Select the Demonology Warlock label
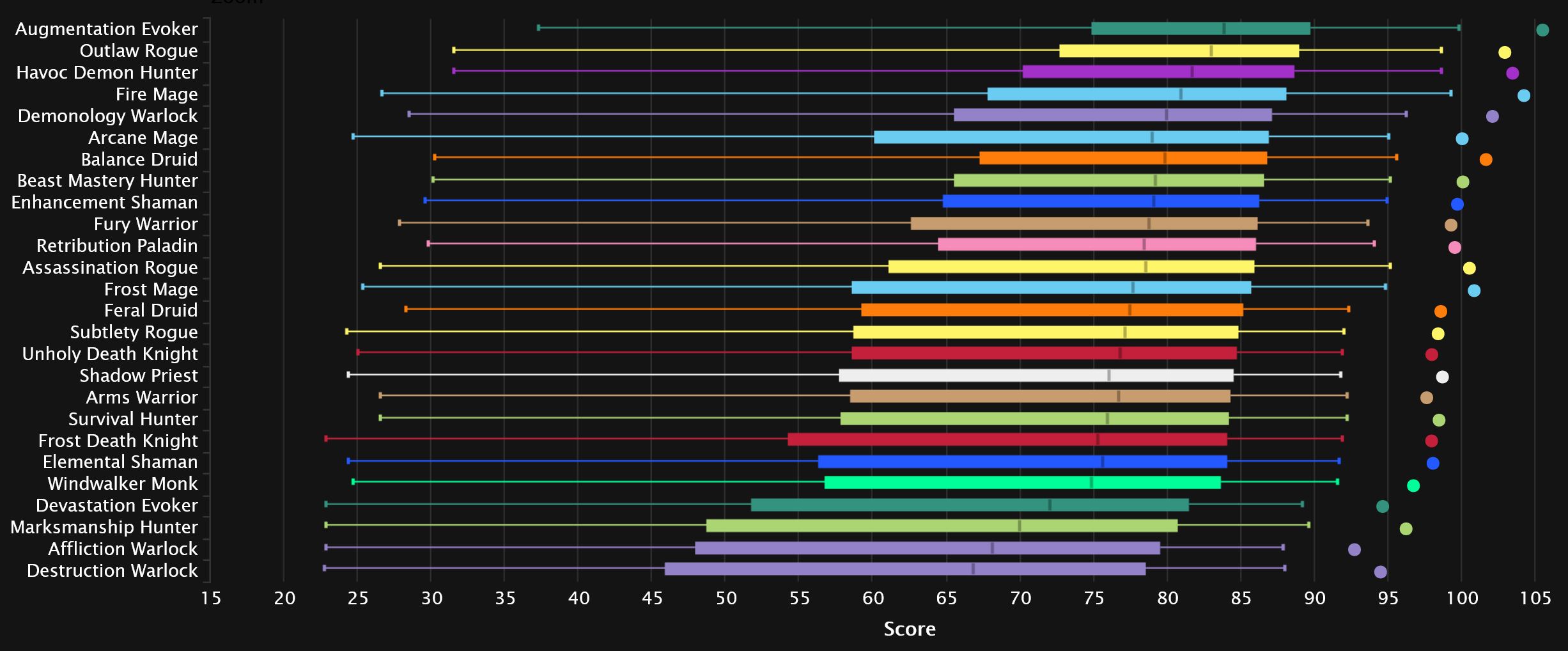 (108, 116)
